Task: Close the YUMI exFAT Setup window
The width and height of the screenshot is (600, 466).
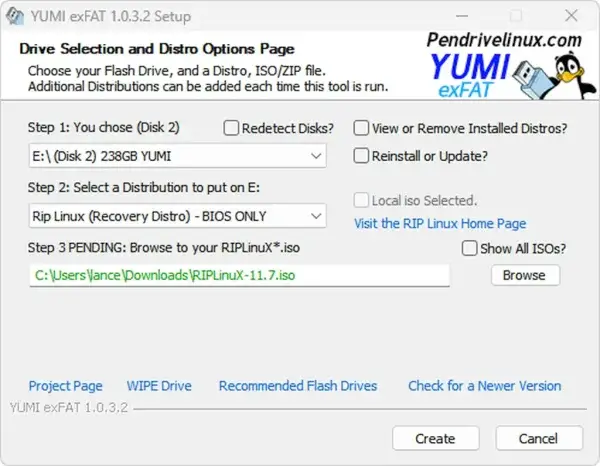Action: 570,17
